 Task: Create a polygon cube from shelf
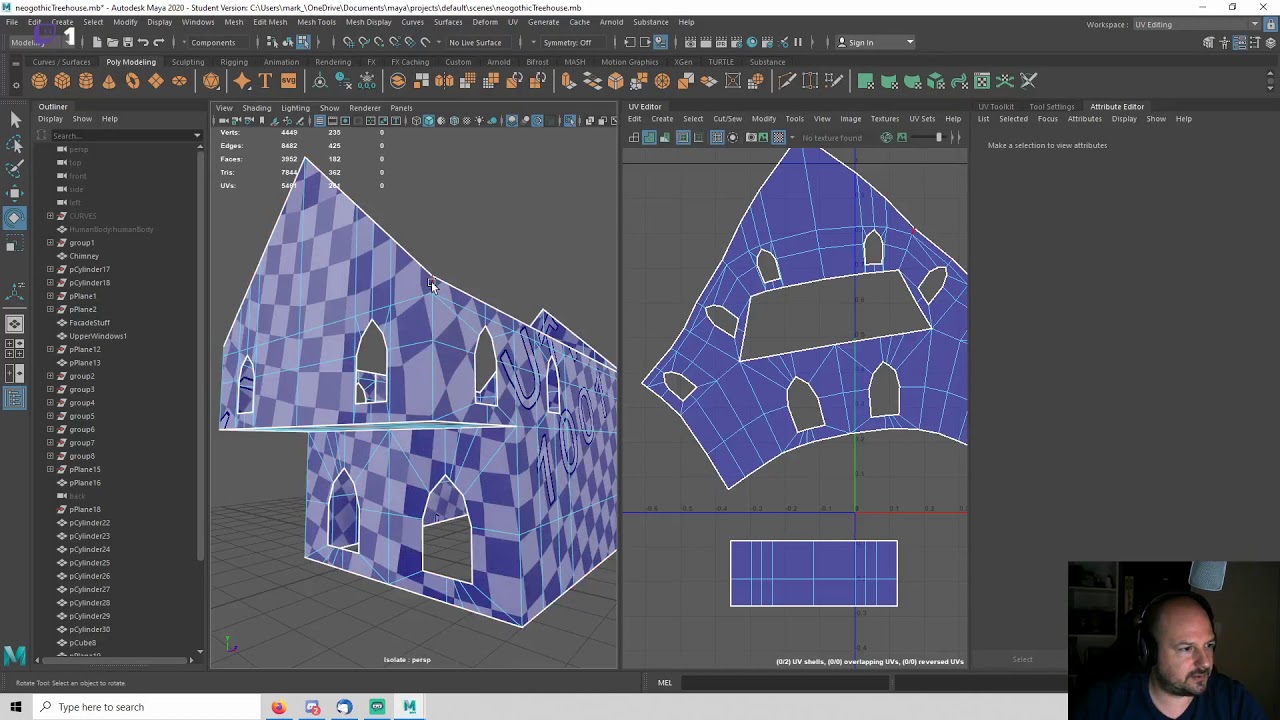point(62,81)
